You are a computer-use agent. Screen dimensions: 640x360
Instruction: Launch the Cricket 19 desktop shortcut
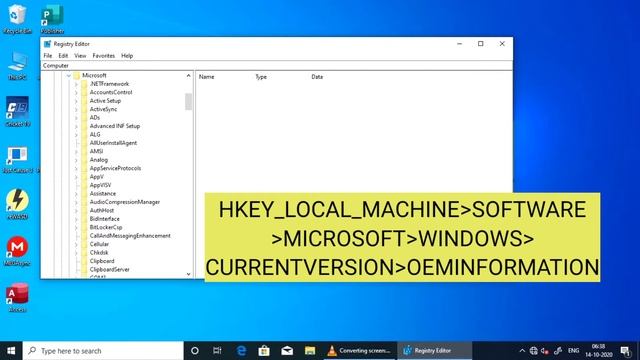click(17, 111)
